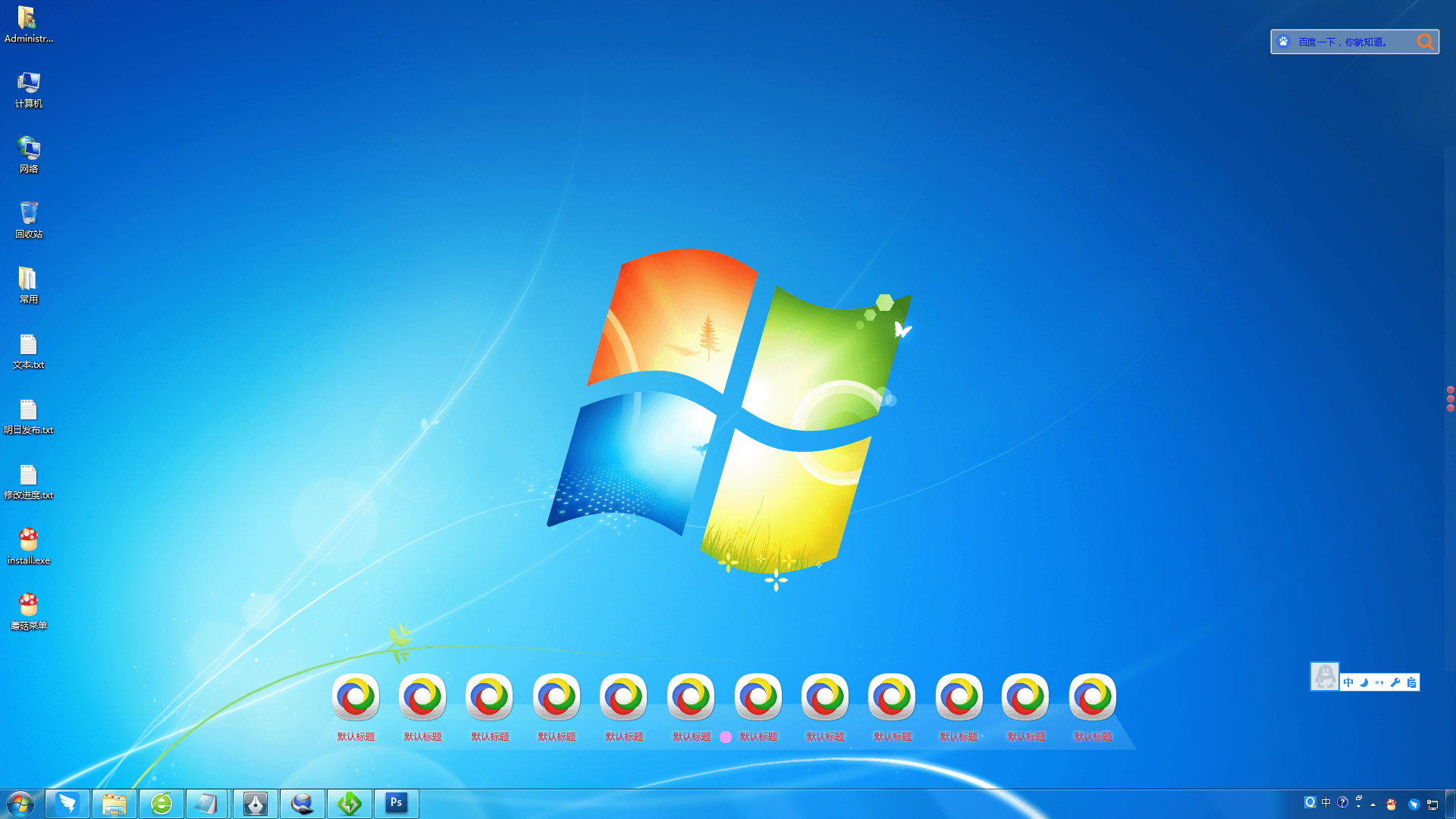This screenshot has width=1456, height=819.
Task: Open the 回收站 recycle bin
Action: click(28, 221)
